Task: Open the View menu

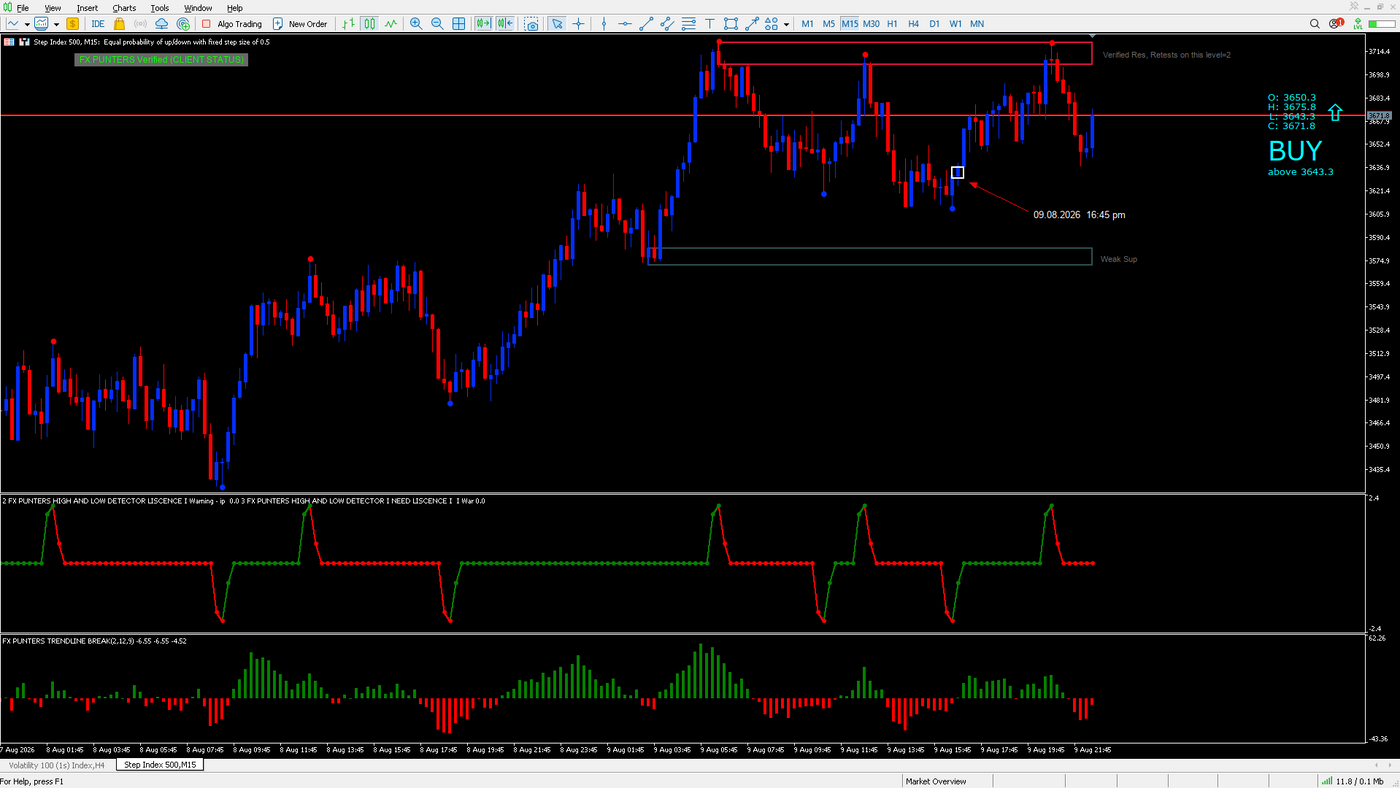Action: click(x=52, y=8)
